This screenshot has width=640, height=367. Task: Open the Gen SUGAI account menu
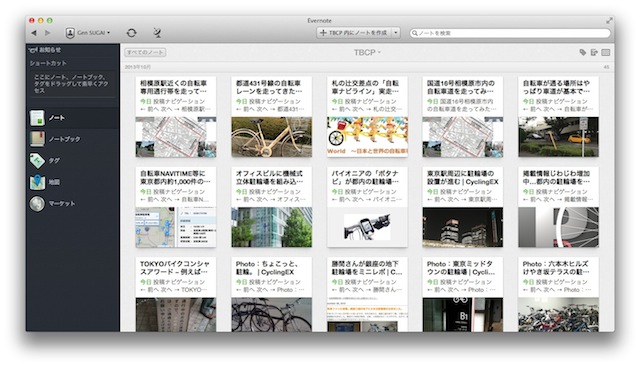click(88, 33)
